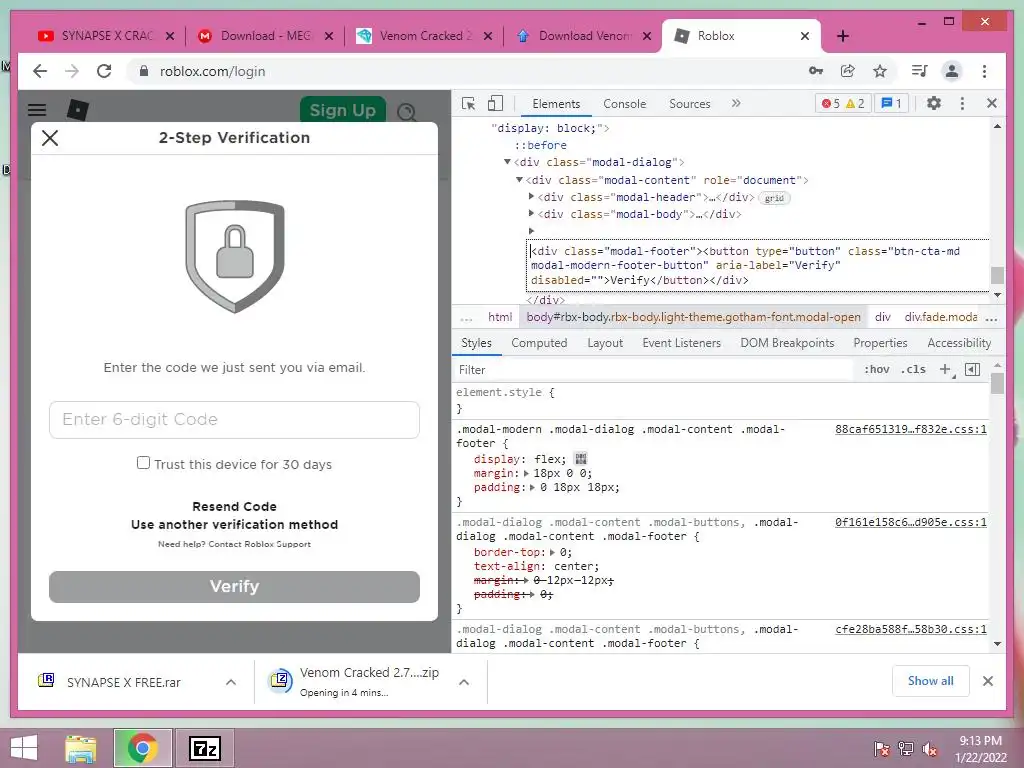Screen dimensions: 1024x768
Task: Open the Contact Roblox Support link
Action: (259, 544)
